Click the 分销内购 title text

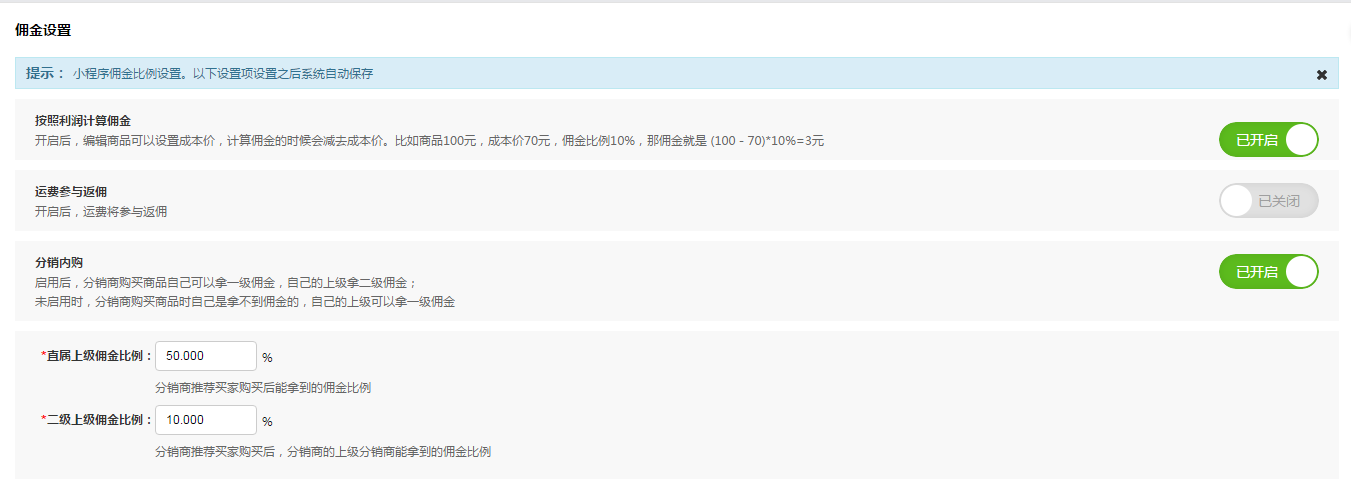tap(59, 263)
